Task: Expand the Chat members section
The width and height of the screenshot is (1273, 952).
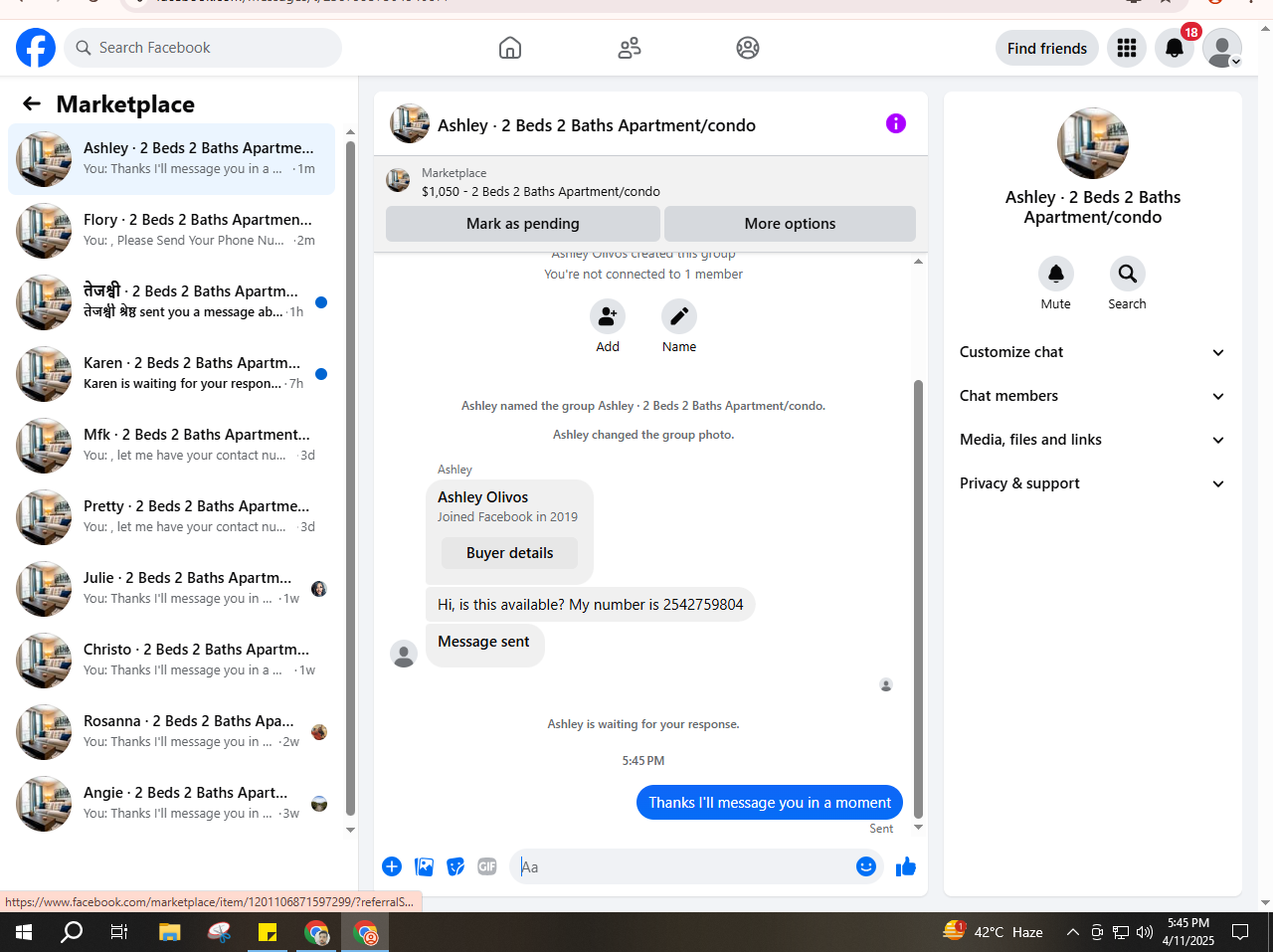Action: 1092,396
